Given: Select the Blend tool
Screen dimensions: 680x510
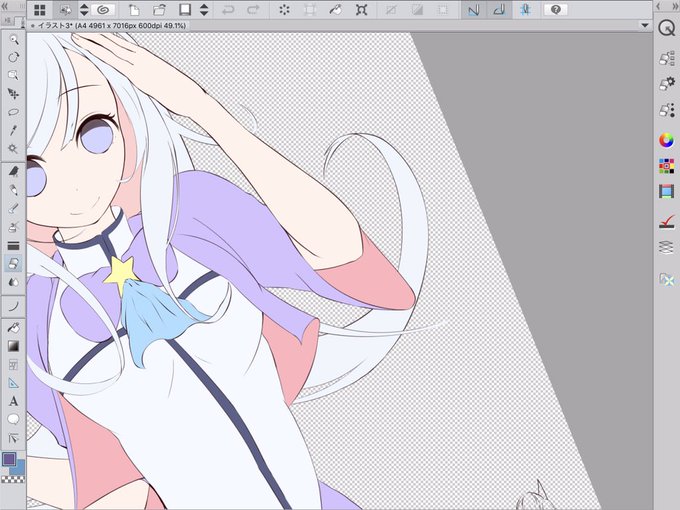Looking at the screenshot, I should click(x=14, y=282).
